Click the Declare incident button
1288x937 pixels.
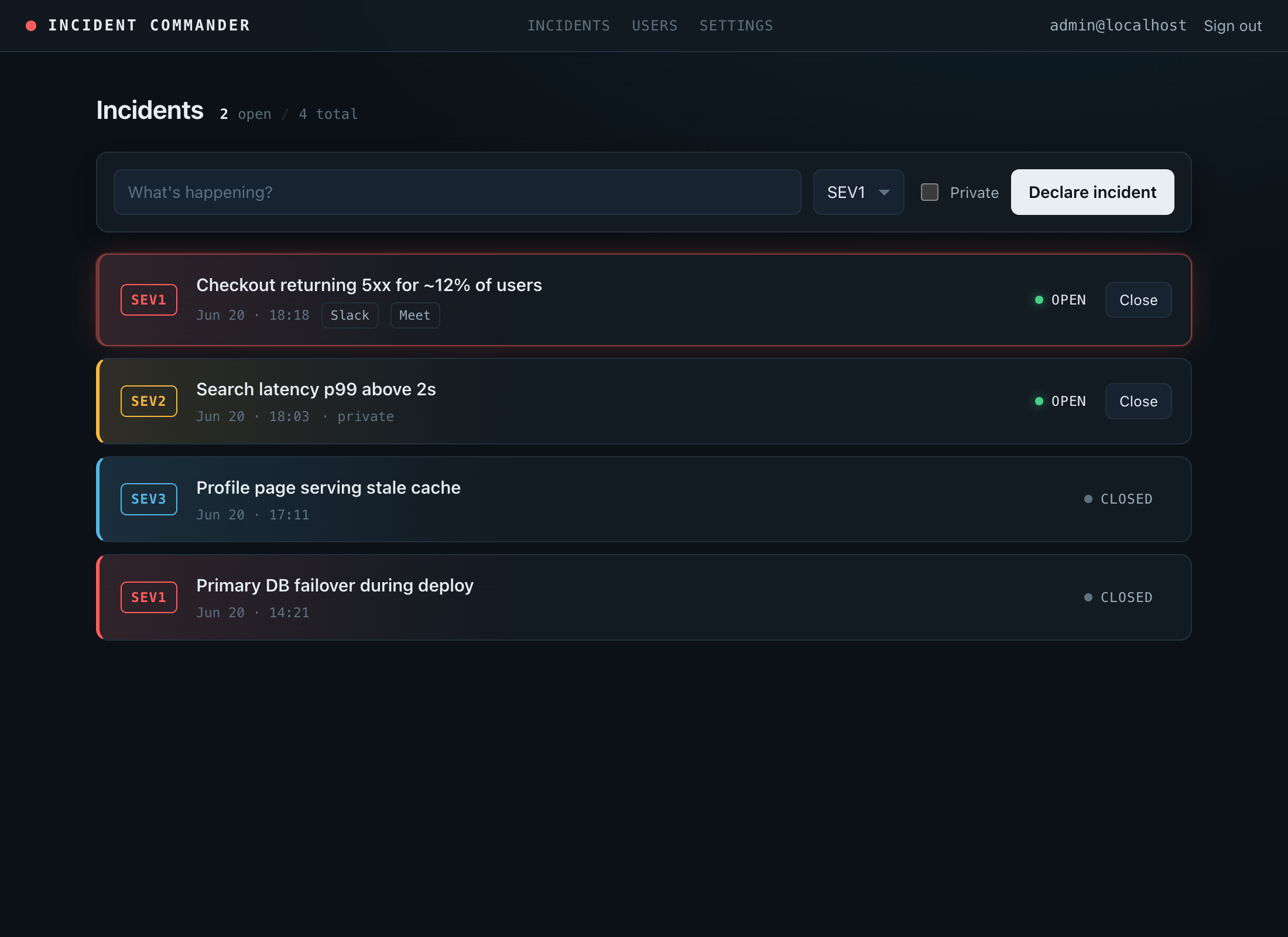1092,192
